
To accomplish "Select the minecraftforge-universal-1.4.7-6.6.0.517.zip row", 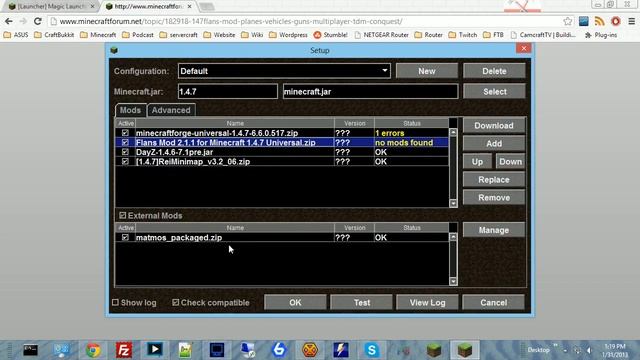I will [282, 133].
